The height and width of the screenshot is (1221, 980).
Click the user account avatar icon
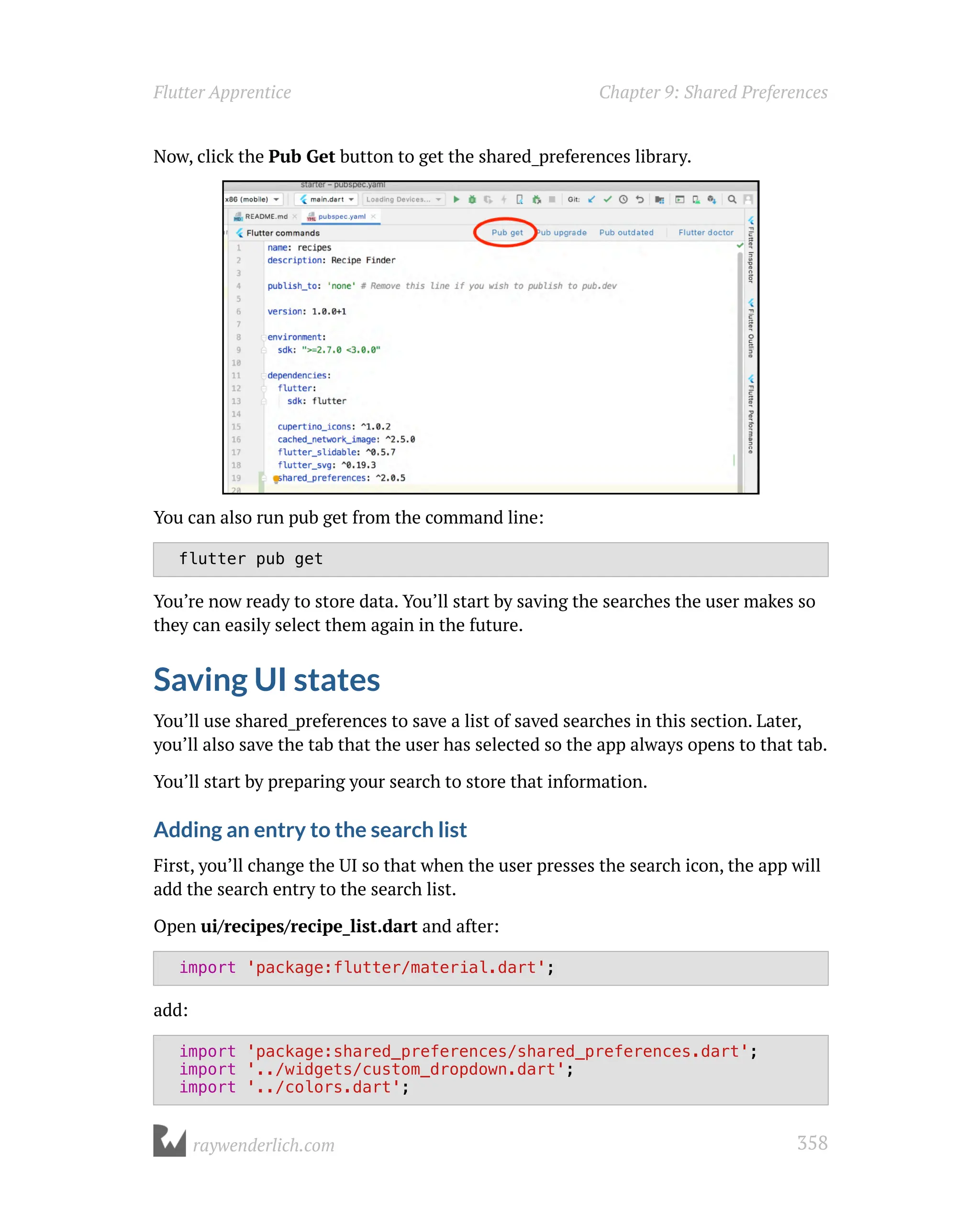748,200
